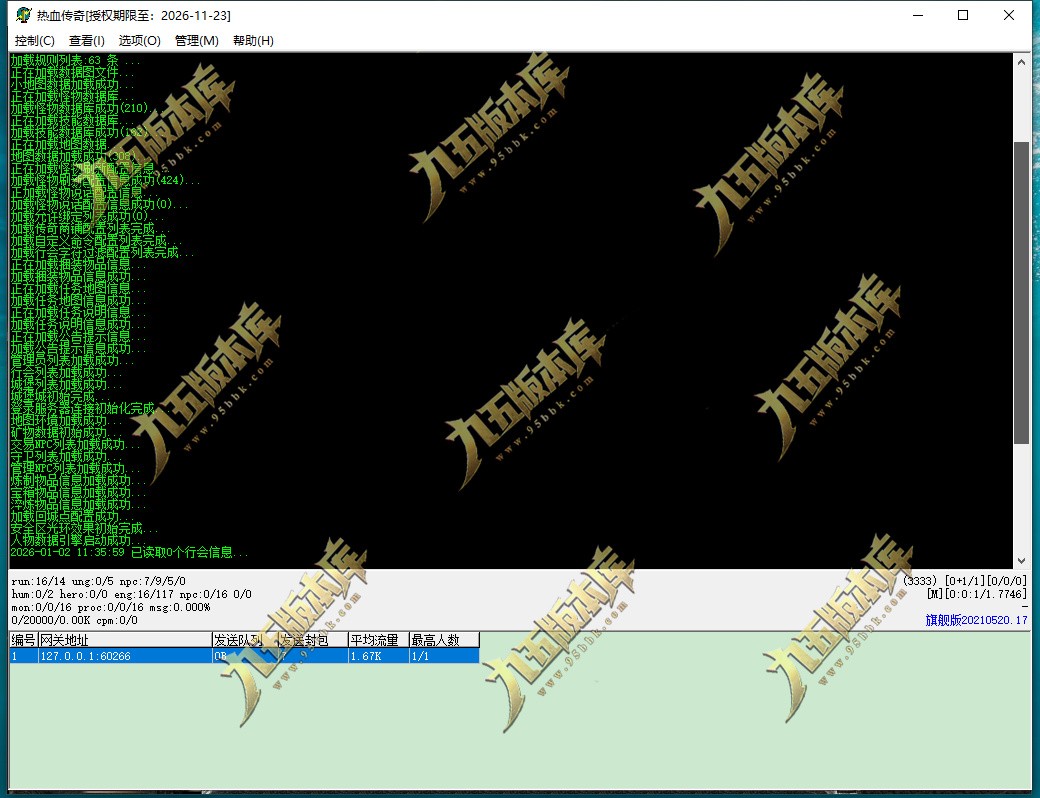The width and height of the screenshot is (1040, 798).
Task: Click the 网关地址 column header
Action: (125, 640)
